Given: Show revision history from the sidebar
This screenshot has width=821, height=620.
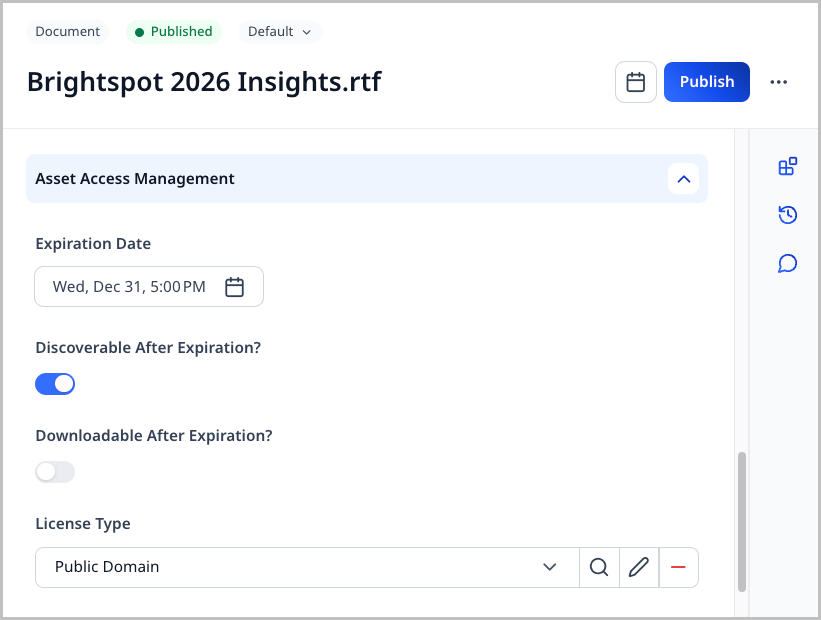Looking at the screenshot, I should point(787,215).
